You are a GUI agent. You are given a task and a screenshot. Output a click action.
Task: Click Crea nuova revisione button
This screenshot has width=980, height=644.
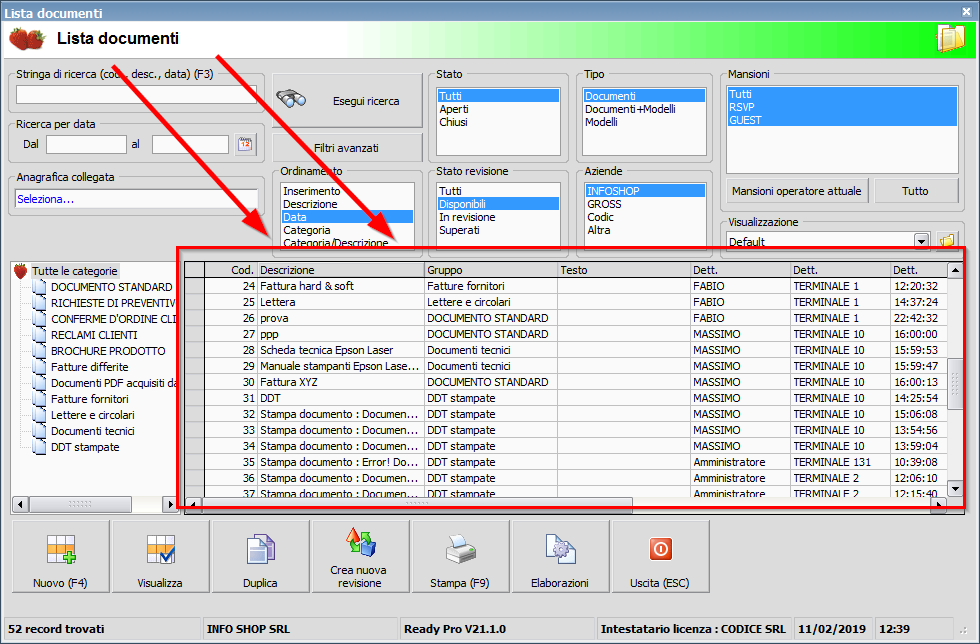pos(360,556)
